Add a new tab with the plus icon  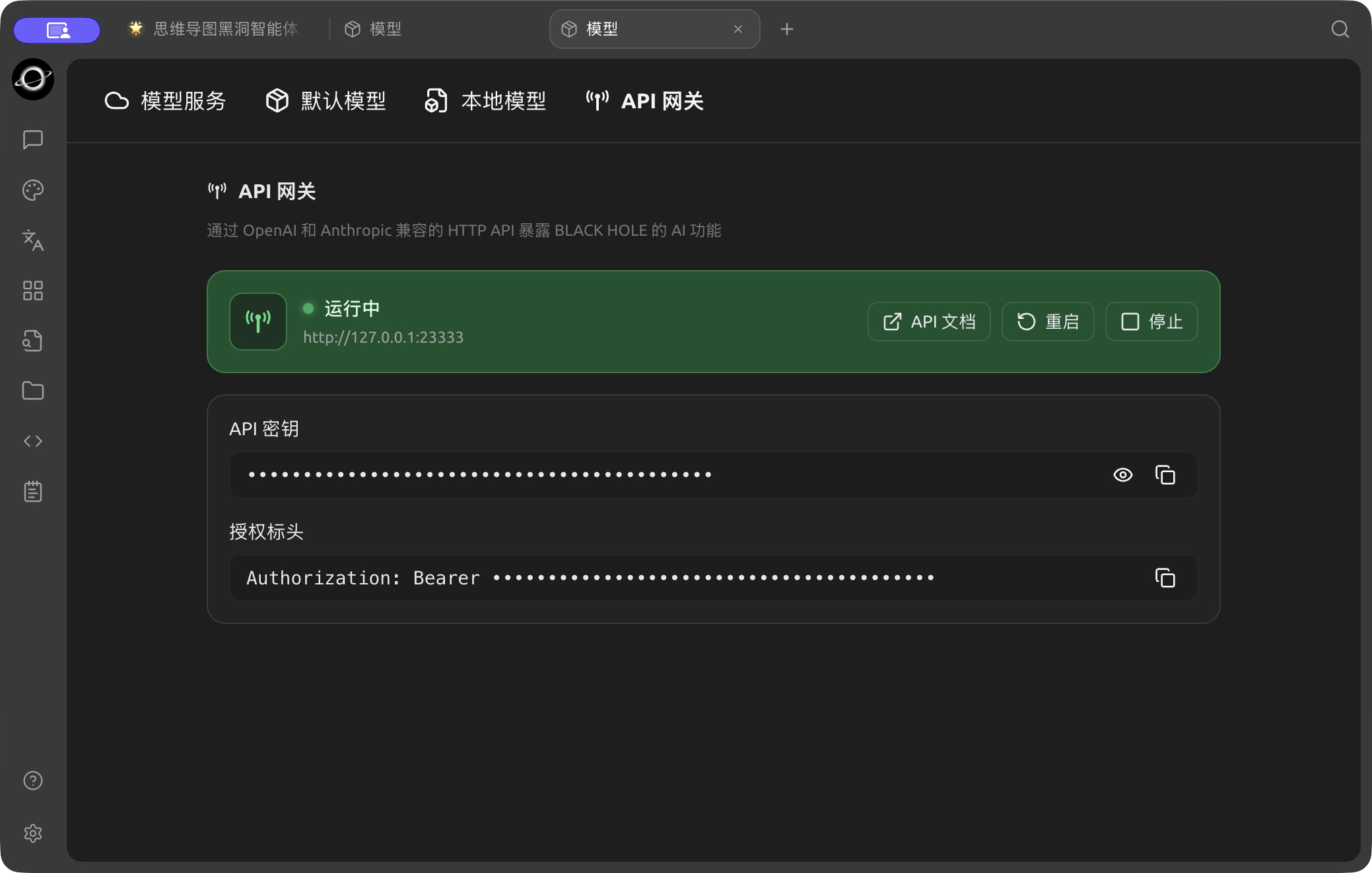coord(786,29)
